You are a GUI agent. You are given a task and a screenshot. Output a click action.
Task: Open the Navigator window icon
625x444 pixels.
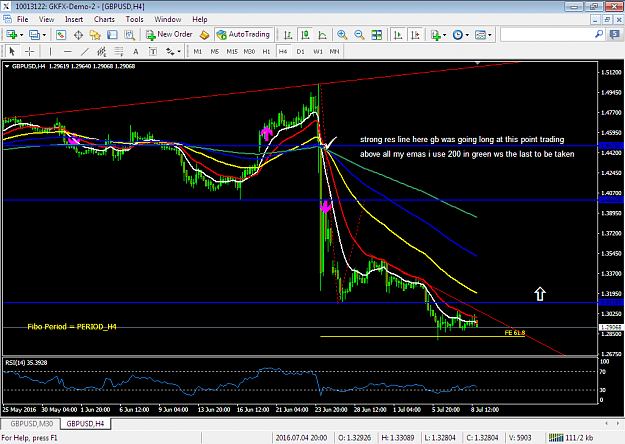pos(95,35)
